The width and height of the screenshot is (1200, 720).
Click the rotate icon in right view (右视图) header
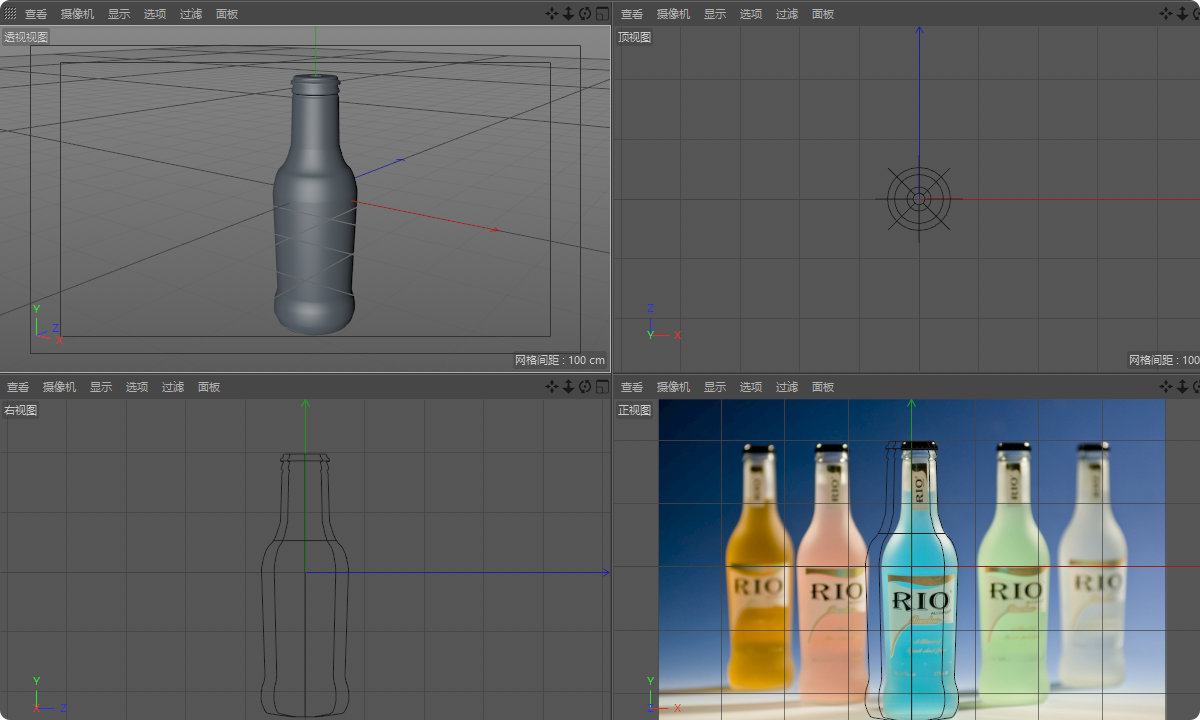click(x=585, y=387)
